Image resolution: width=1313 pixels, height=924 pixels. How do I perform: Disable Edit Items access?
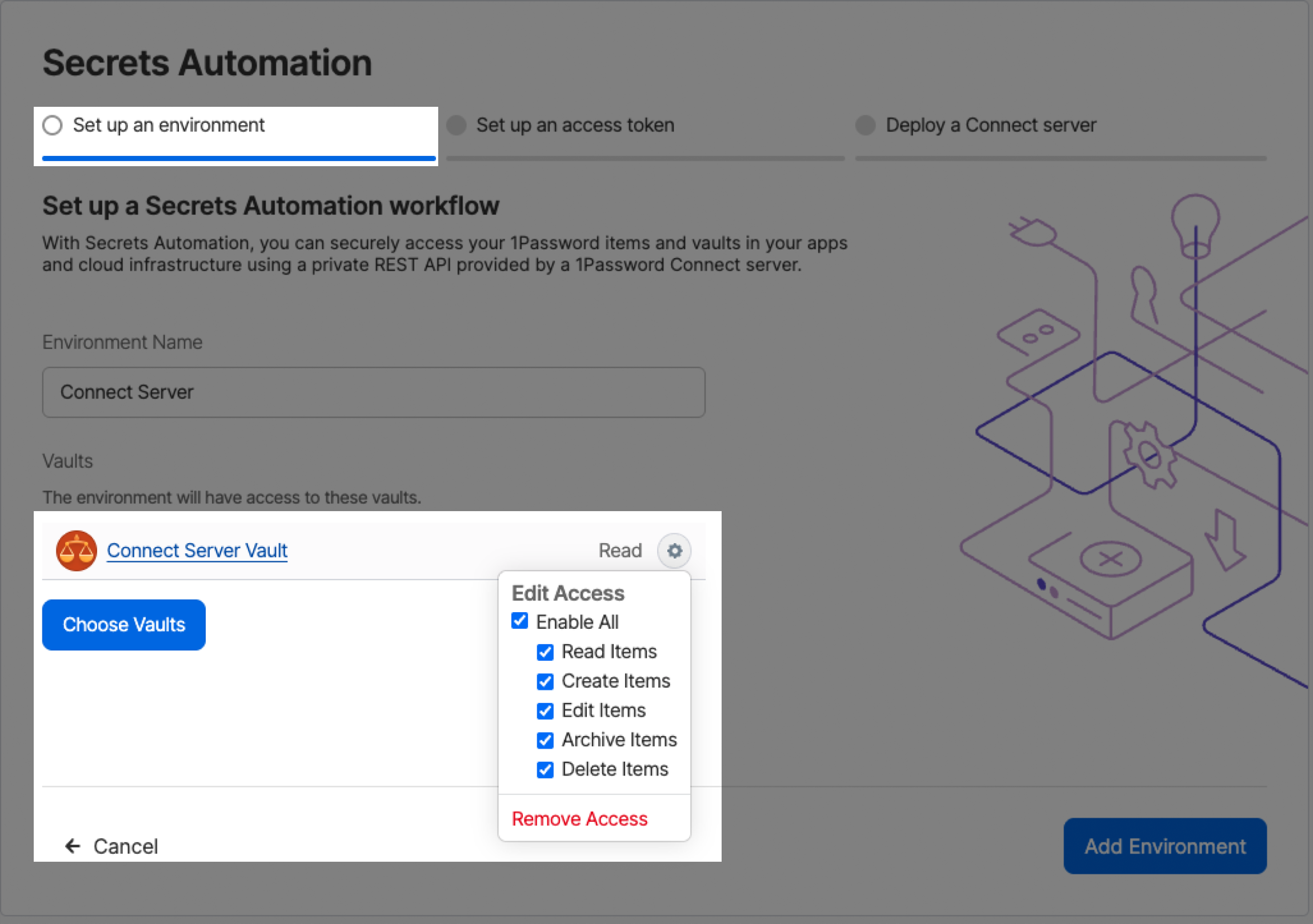(545, 712)
